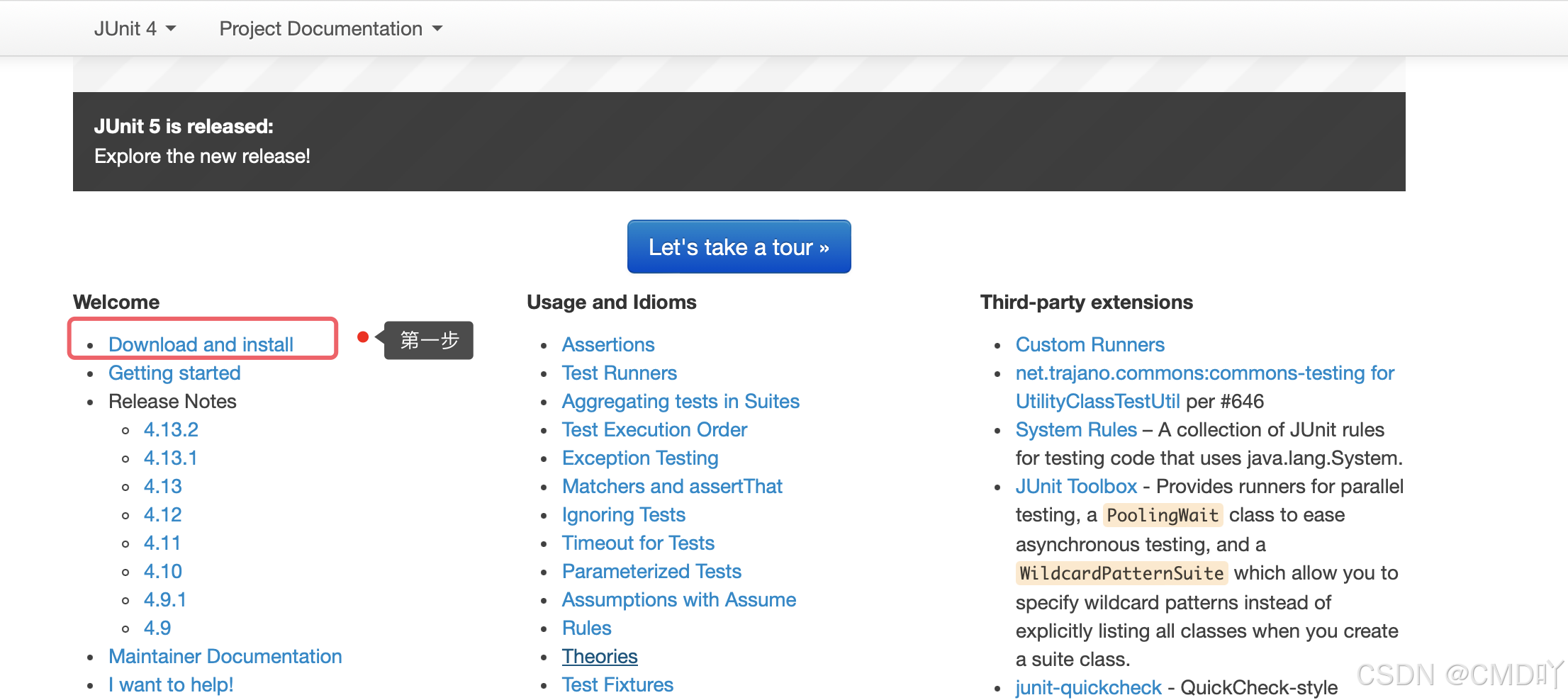Open the Custom Runners link

point(1090,344)
